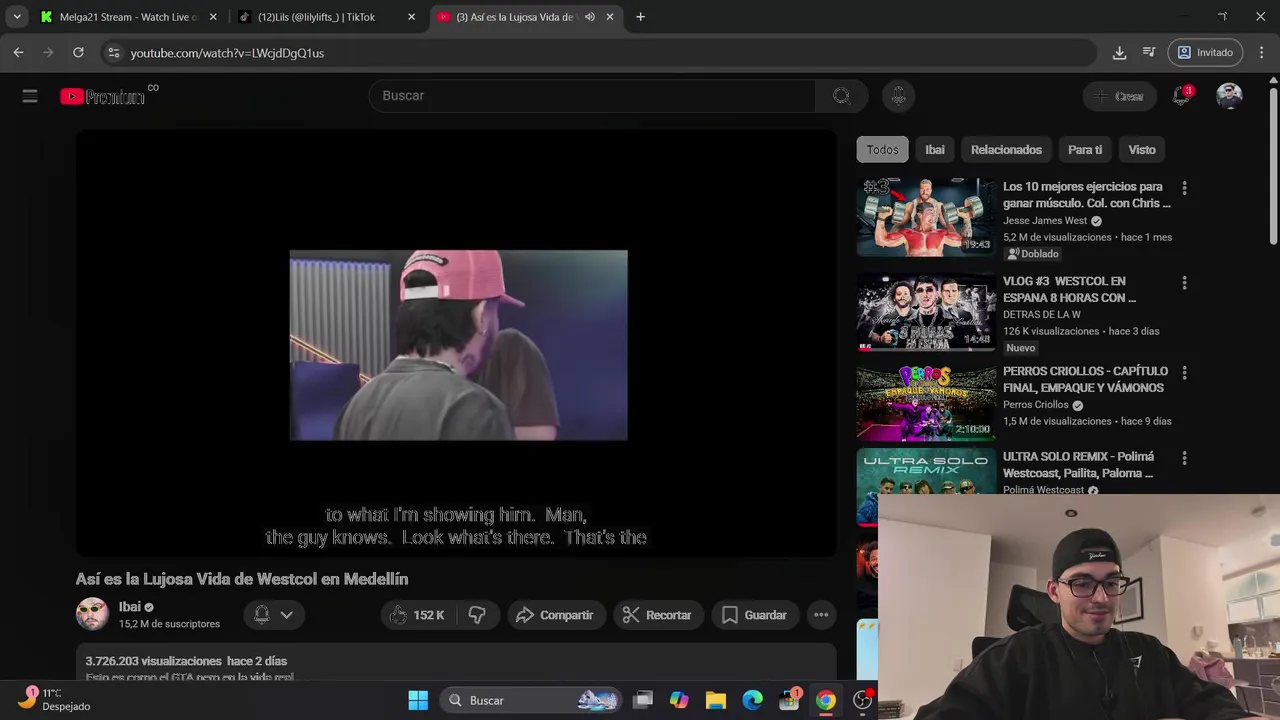Close the TikTok tab

pos(411,17)
